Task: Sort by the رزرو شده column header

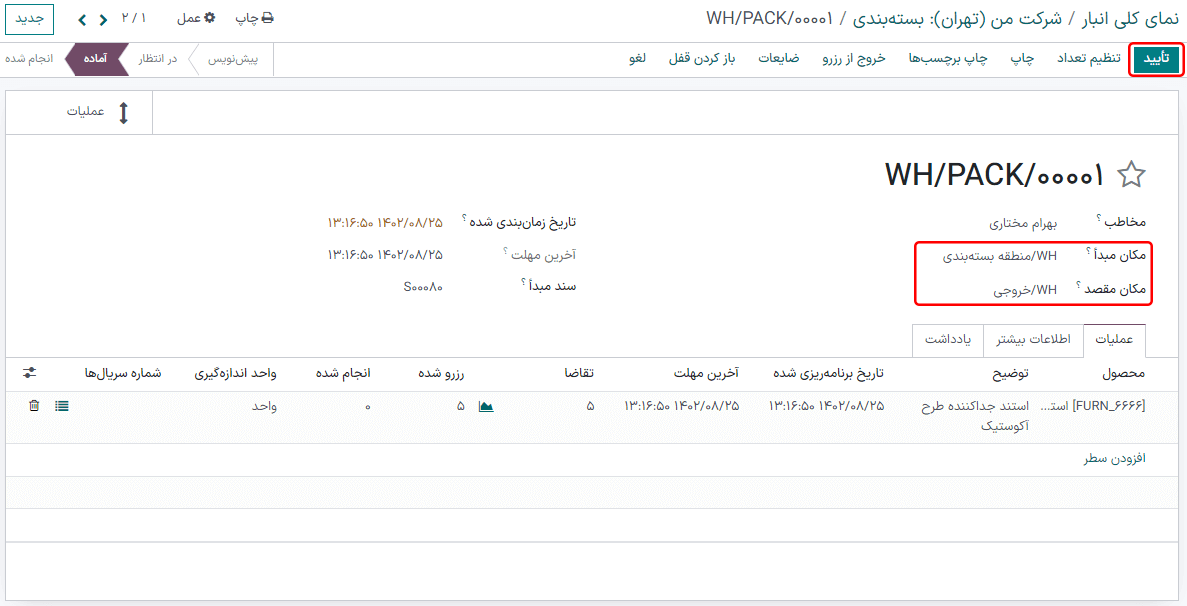Action: pyautogui.click(x=441, y=373)
